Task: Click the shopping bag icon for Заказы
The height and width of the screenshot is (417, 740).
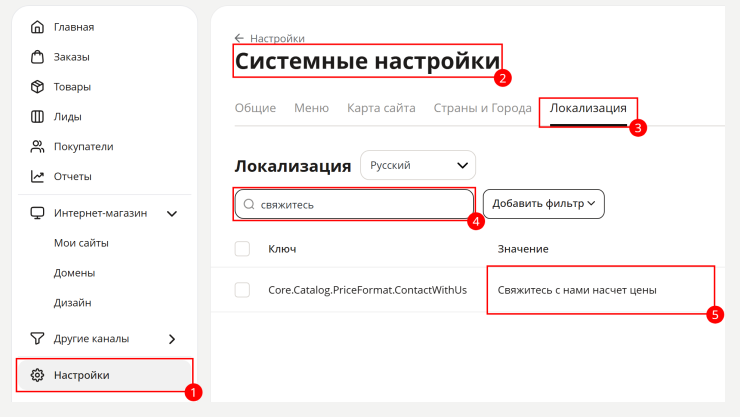Action: click(x=37, y=57)
